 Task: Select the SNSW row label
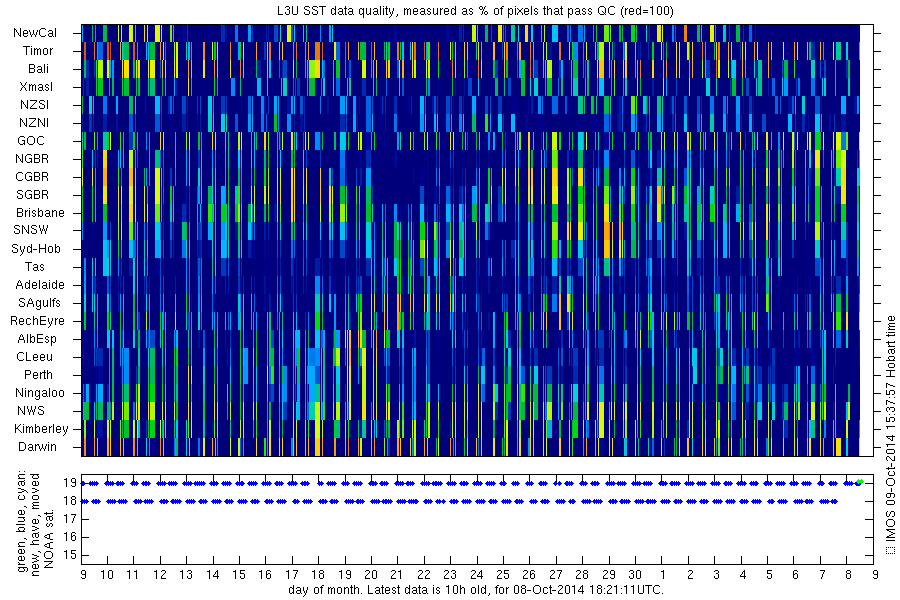point(31,230)
